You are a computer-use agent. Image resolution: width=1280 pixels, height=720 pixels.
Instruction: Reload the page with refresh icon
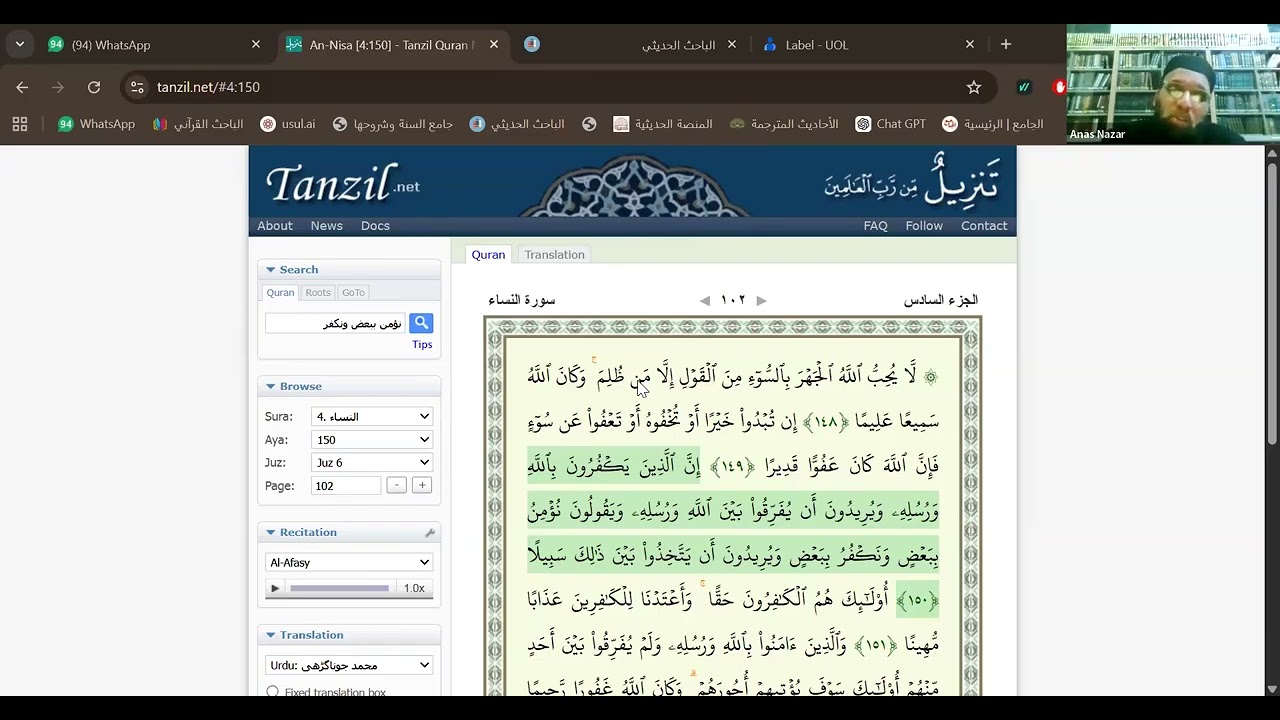94,87
